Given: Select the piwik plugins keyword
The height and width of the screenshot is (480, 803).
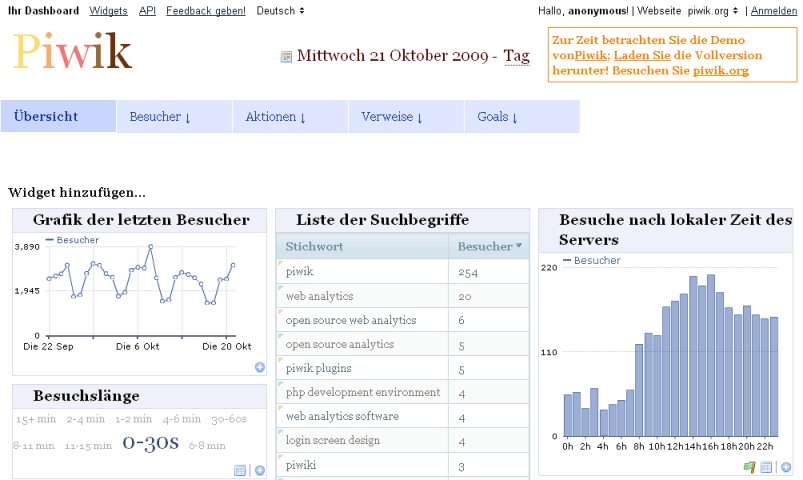Looking at the screenshot, I should pyautogui.click(x=319, y=368).
